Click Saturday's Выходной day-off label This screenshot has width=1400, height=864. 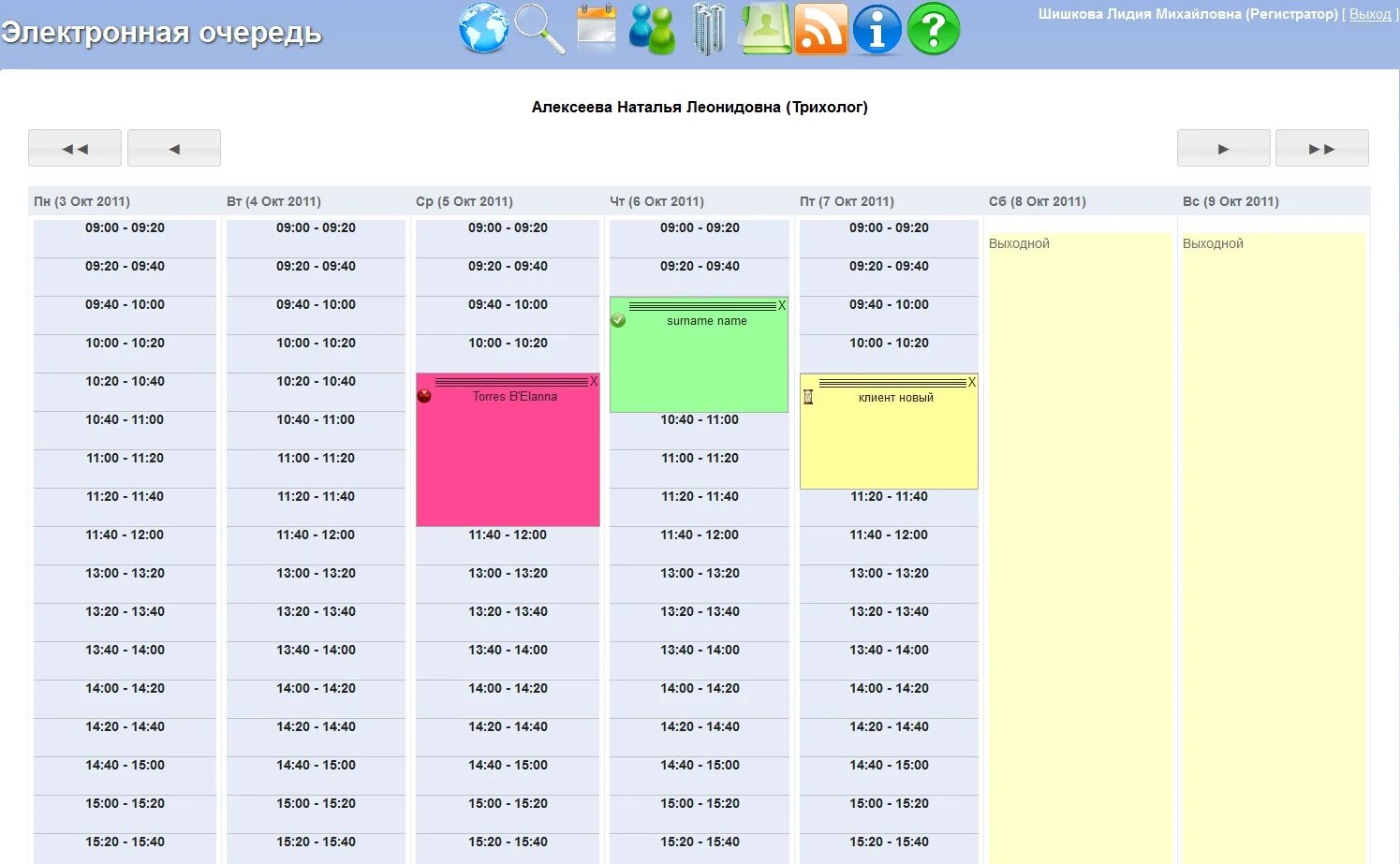point(1019,243)
